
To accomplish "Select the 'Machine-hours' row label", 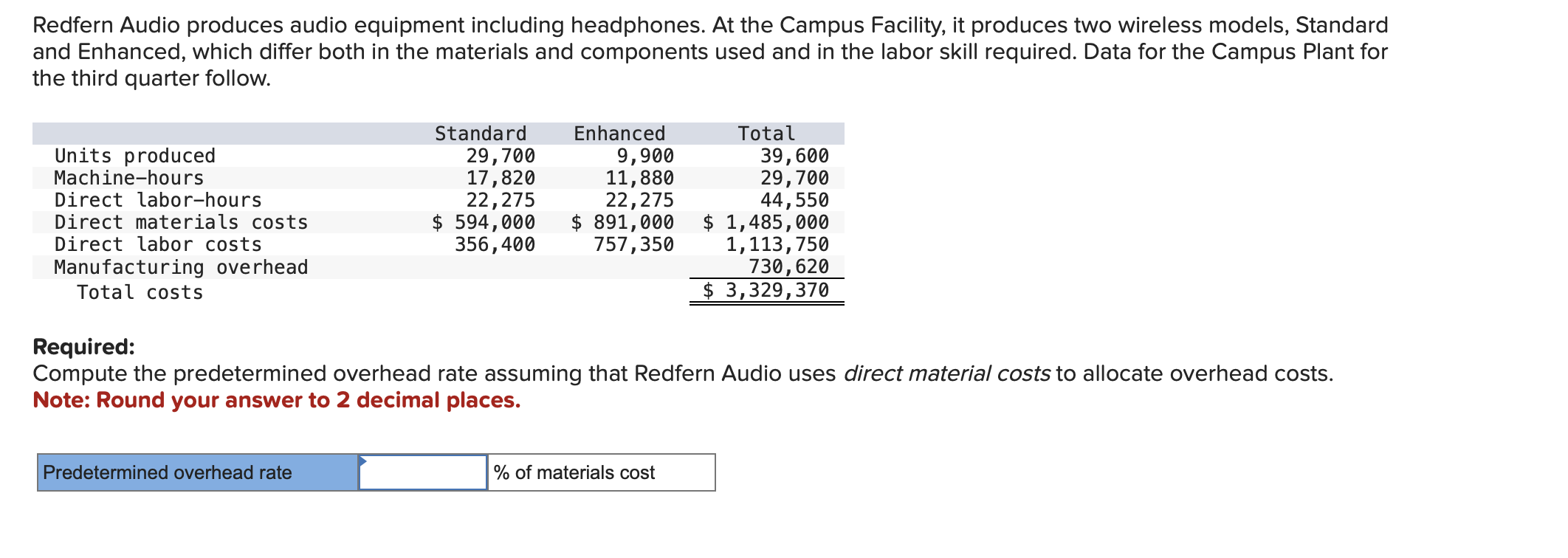I will 129,178.
